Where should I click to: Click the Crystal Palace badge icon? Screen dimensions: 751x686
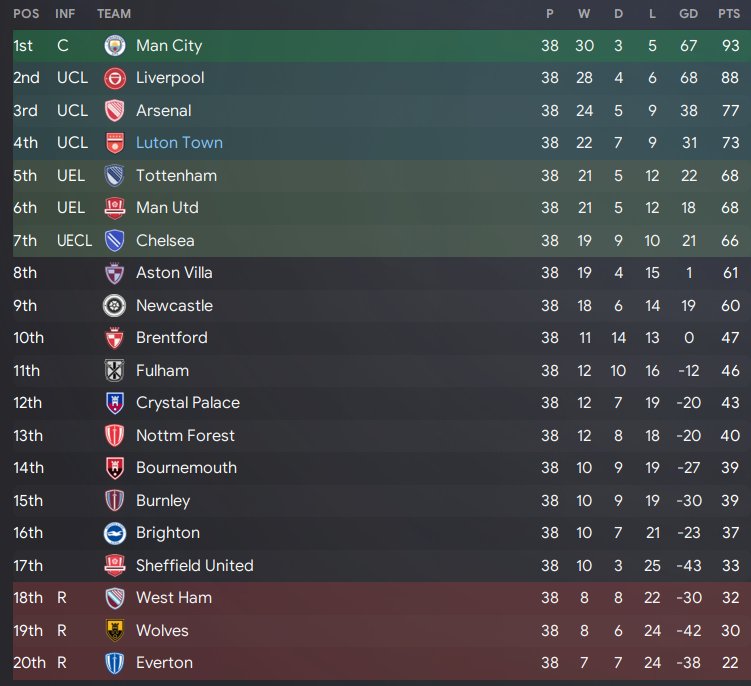(114, 403)
